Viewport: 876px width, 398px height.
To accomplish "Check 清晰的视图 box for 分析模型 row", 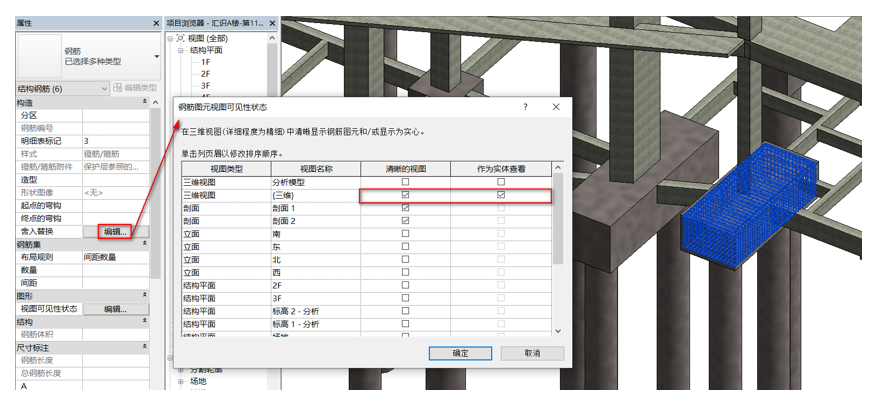I will (x=406, y=182).
